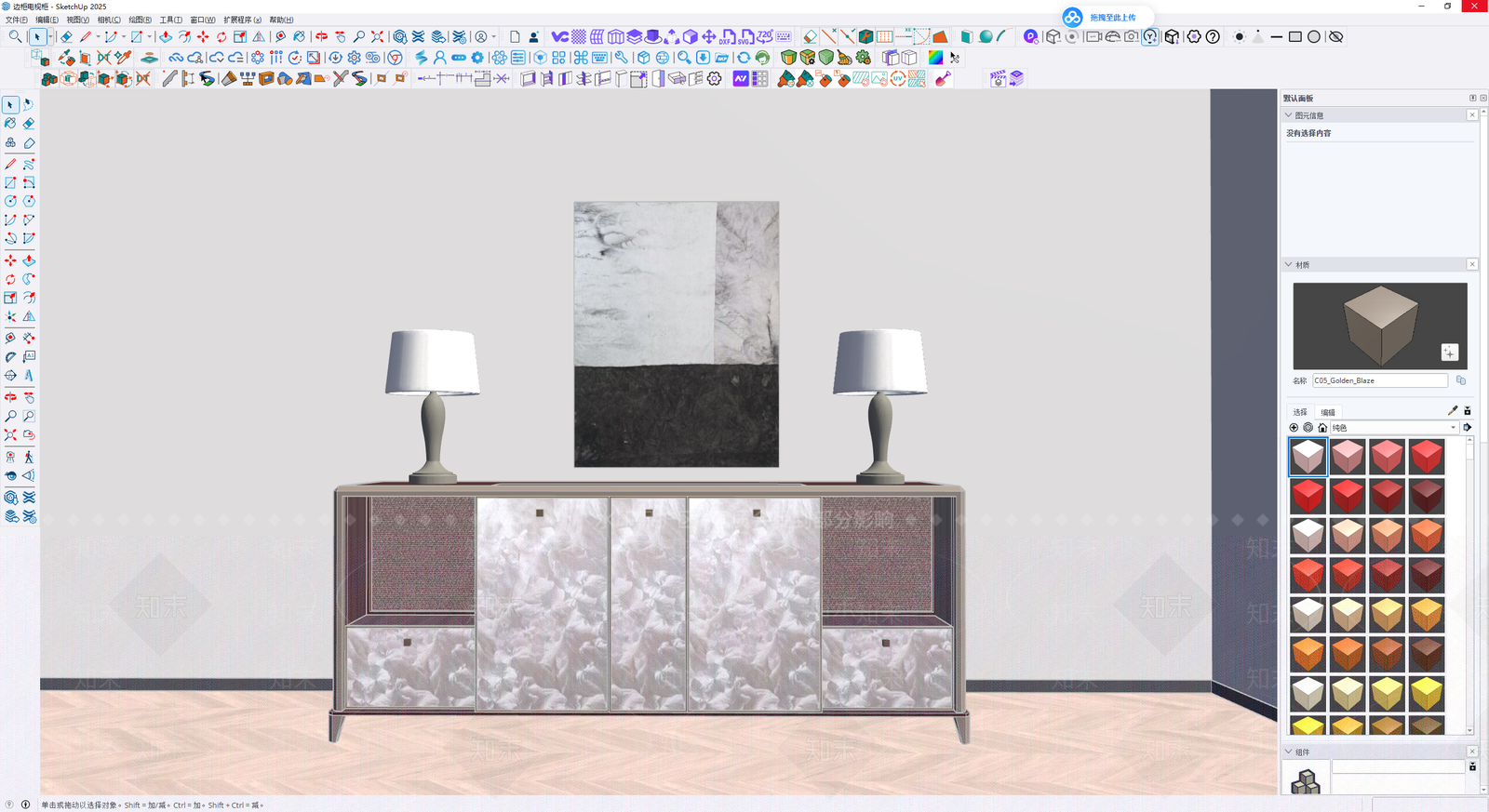
Task: Toggle the rectangle style icon in top toolbar
Action: click(x=1294, y=36)
